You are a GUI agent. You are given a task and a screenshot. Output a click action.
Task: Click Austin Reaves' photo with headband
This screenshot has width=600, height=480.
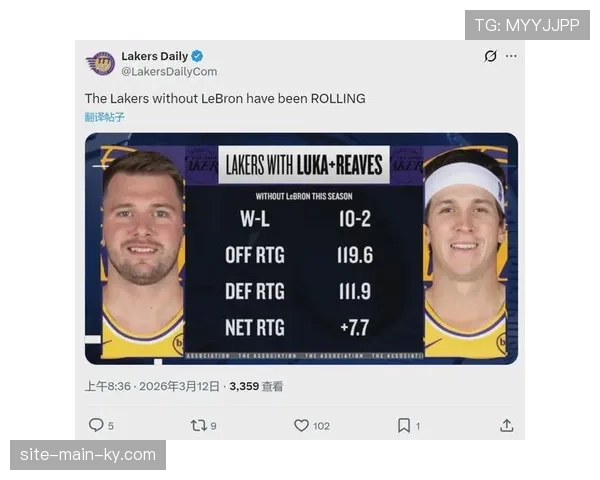(x=464, y=250)
